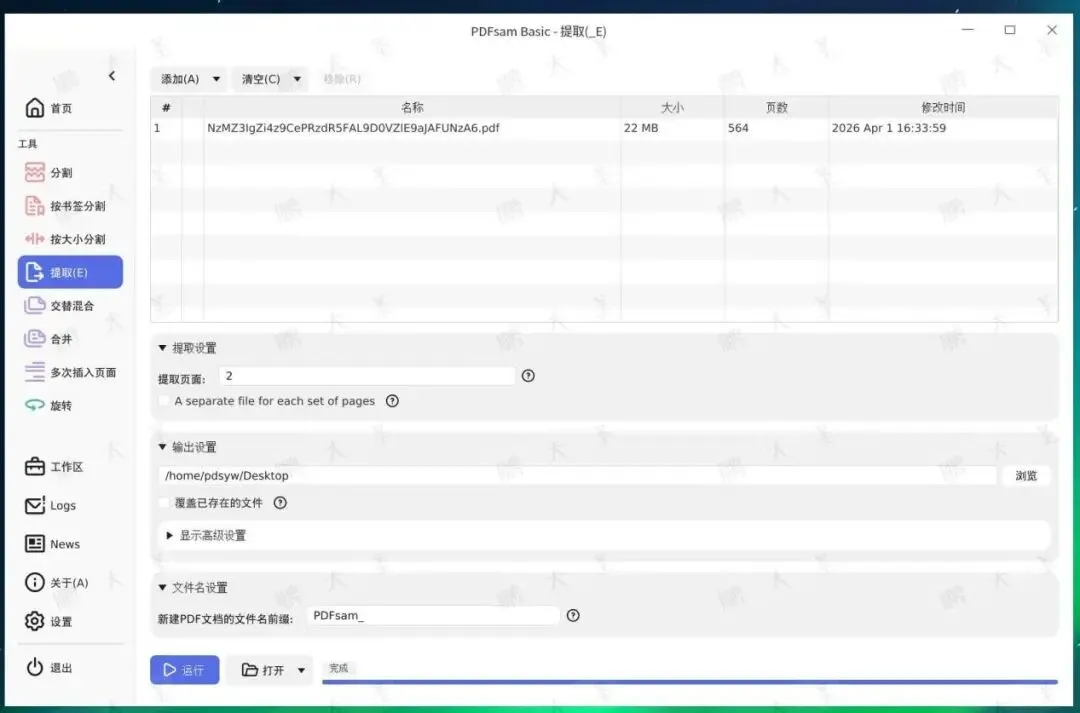
Task: Collapse the sidebar with the chevron arrow
Action: click(x=112, y=76)
